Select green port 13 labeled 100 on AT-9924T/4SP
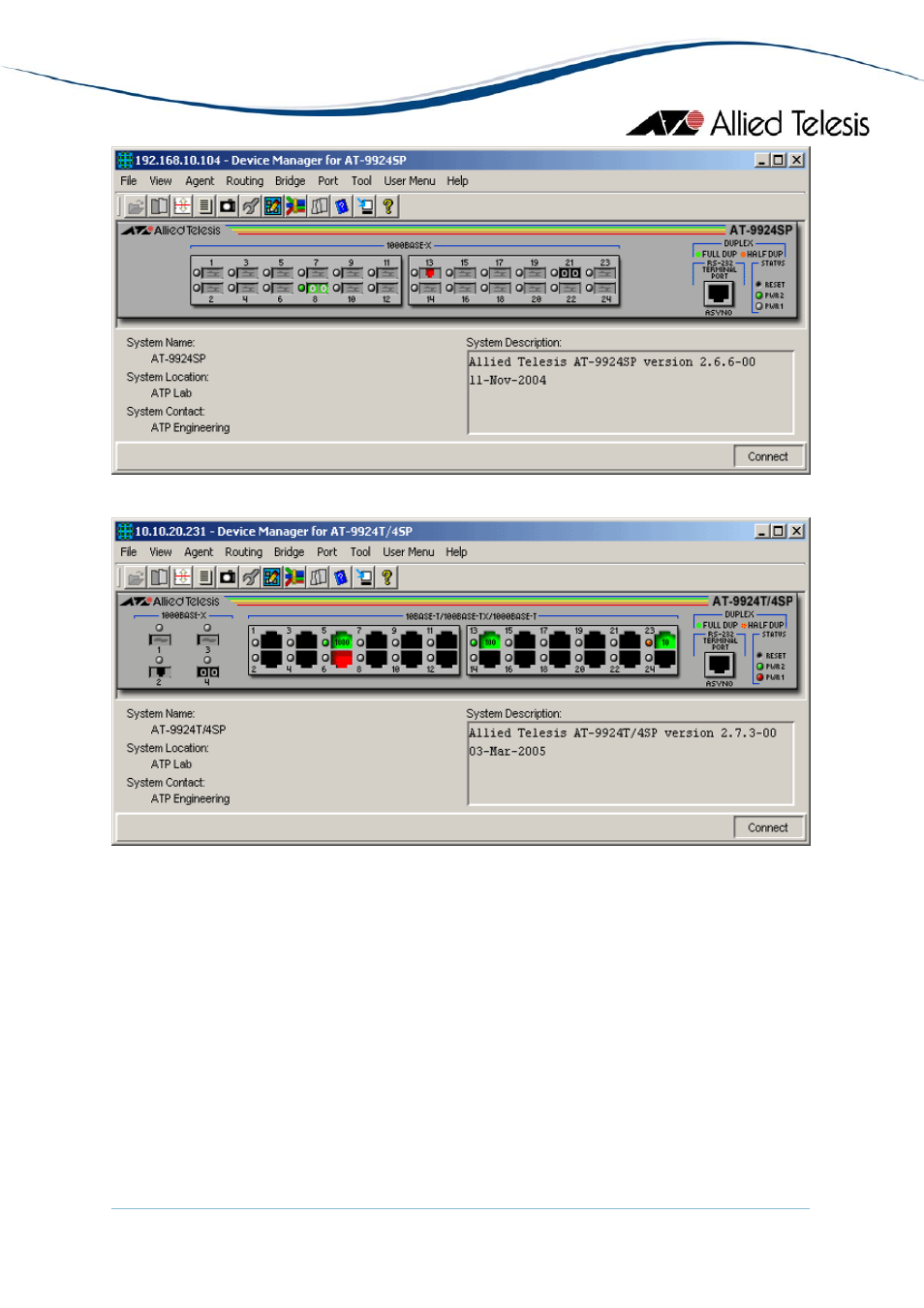 click(490, 640)
